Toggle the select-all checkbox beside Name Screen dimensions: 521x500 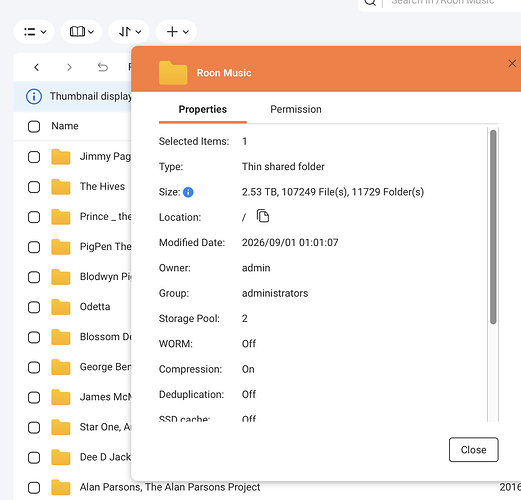tap(34, 127)
